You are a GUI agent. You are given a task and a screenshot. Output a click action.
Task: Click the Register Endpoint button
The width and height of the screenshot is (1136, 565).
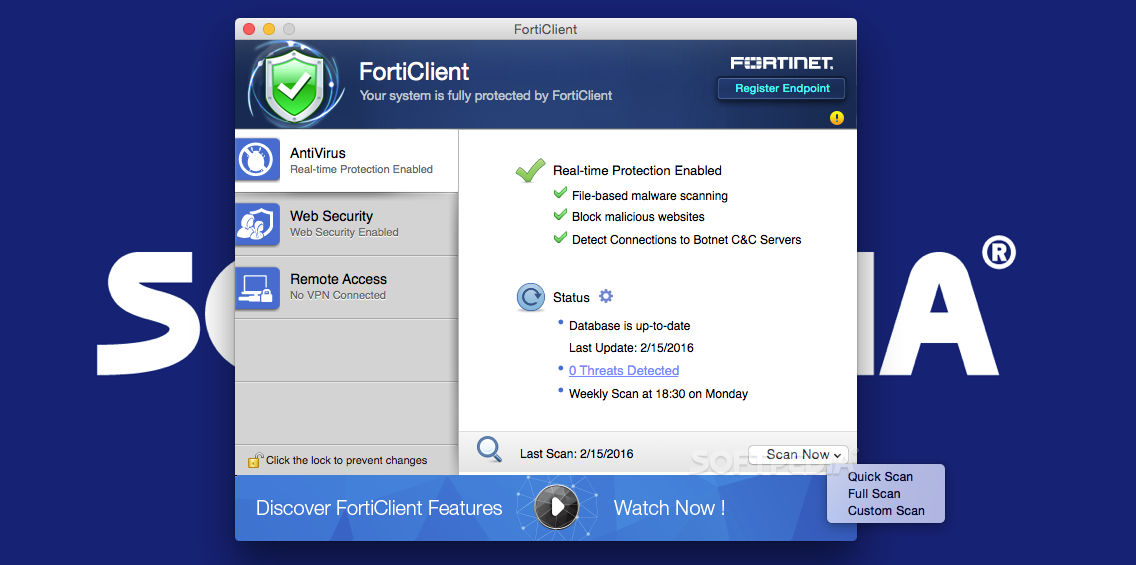(x=781, y=88)
